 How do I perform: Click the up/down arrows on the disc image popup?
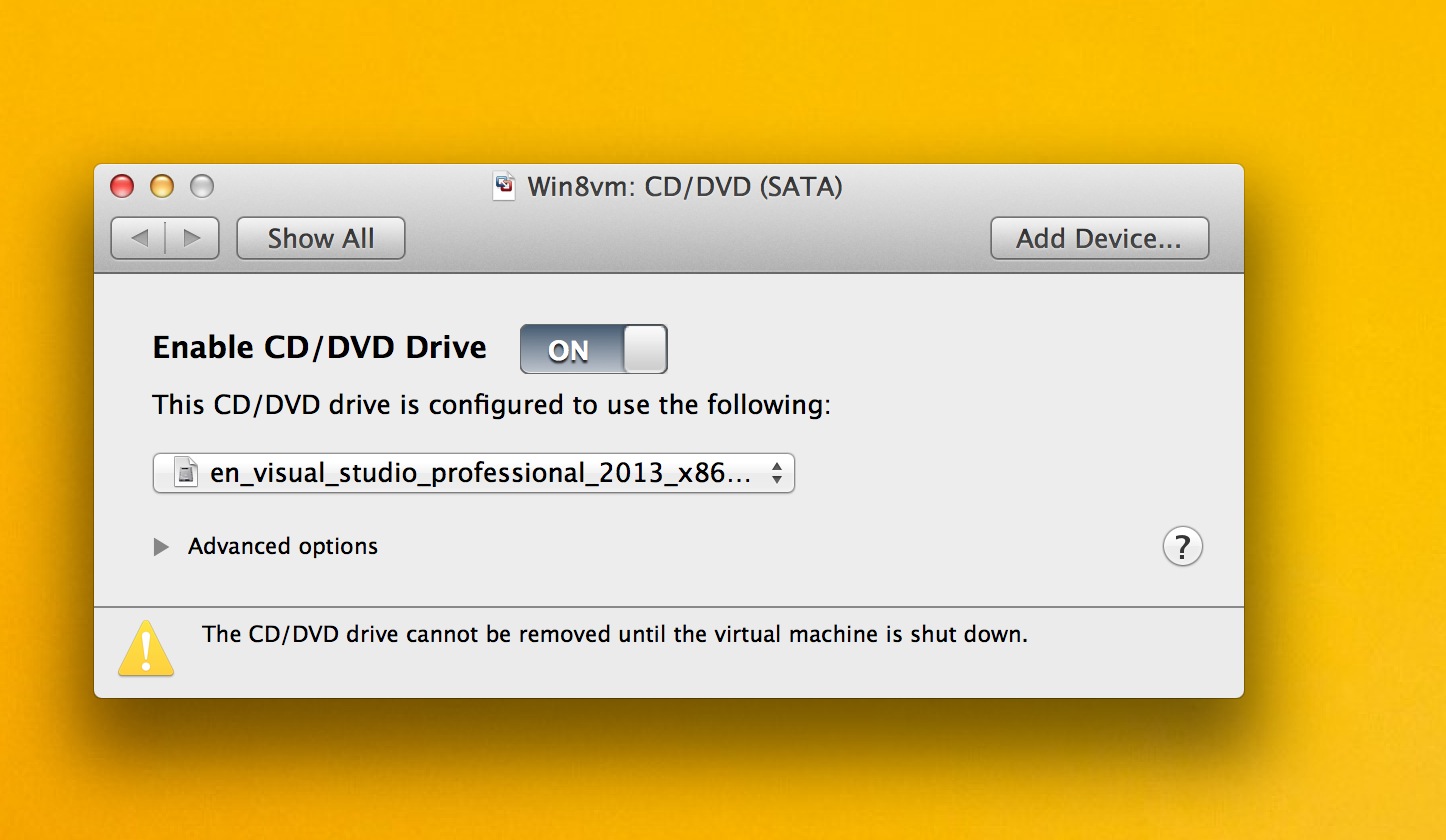tap(777, 474)
